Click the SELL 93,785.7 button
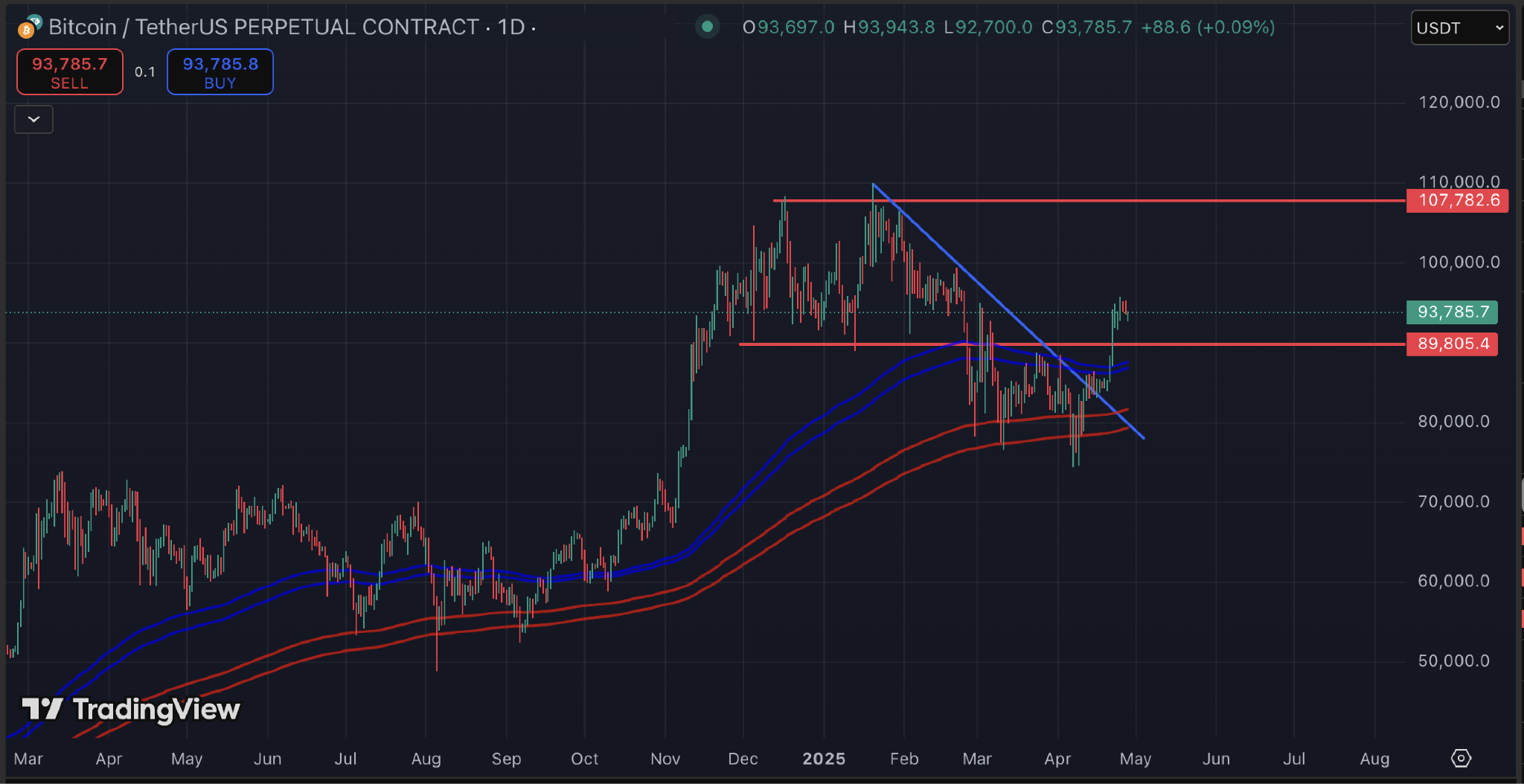The image size is (1524, 784). pos(70,72)
